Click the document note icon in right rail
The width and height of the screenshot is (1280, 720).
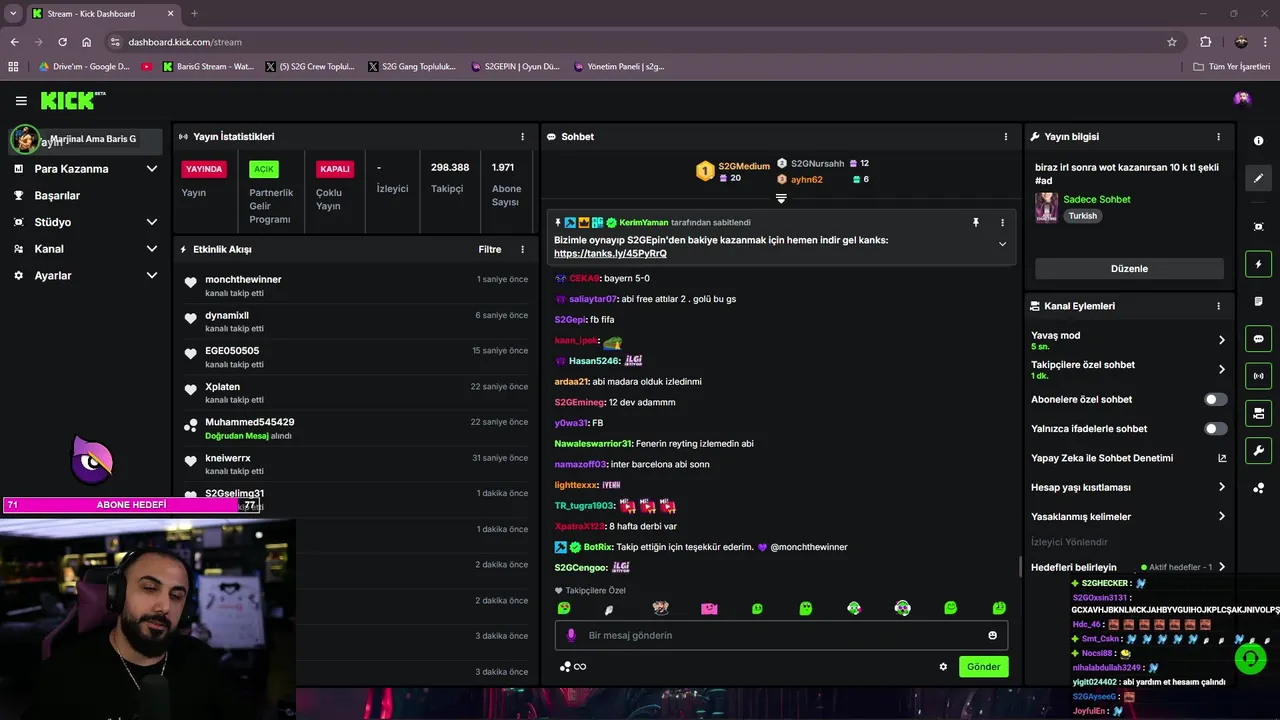pos(1258,301)
